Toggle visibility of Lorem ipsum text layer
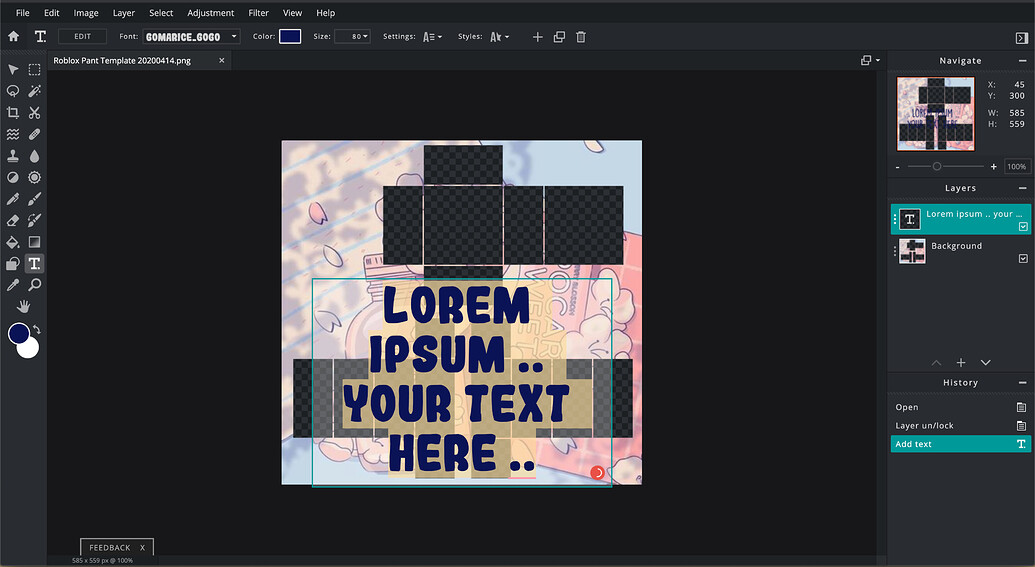1035x567 pixels. coord(1023,227)
